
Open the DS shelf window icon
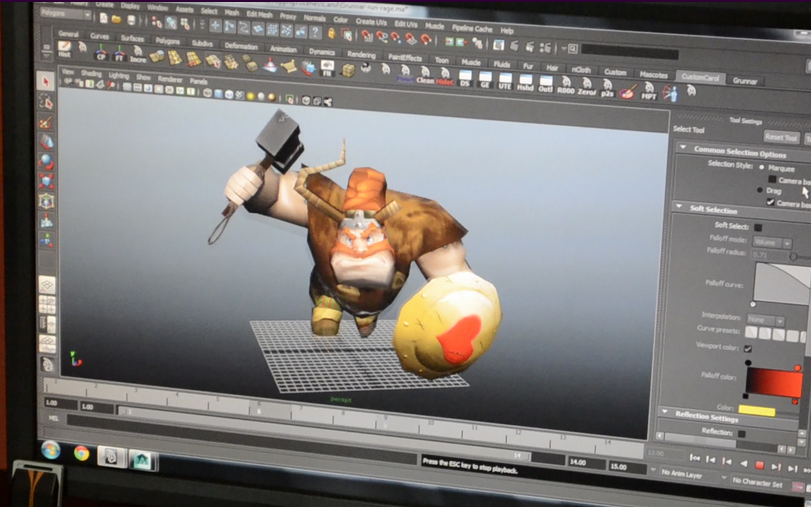coord(465,79)
